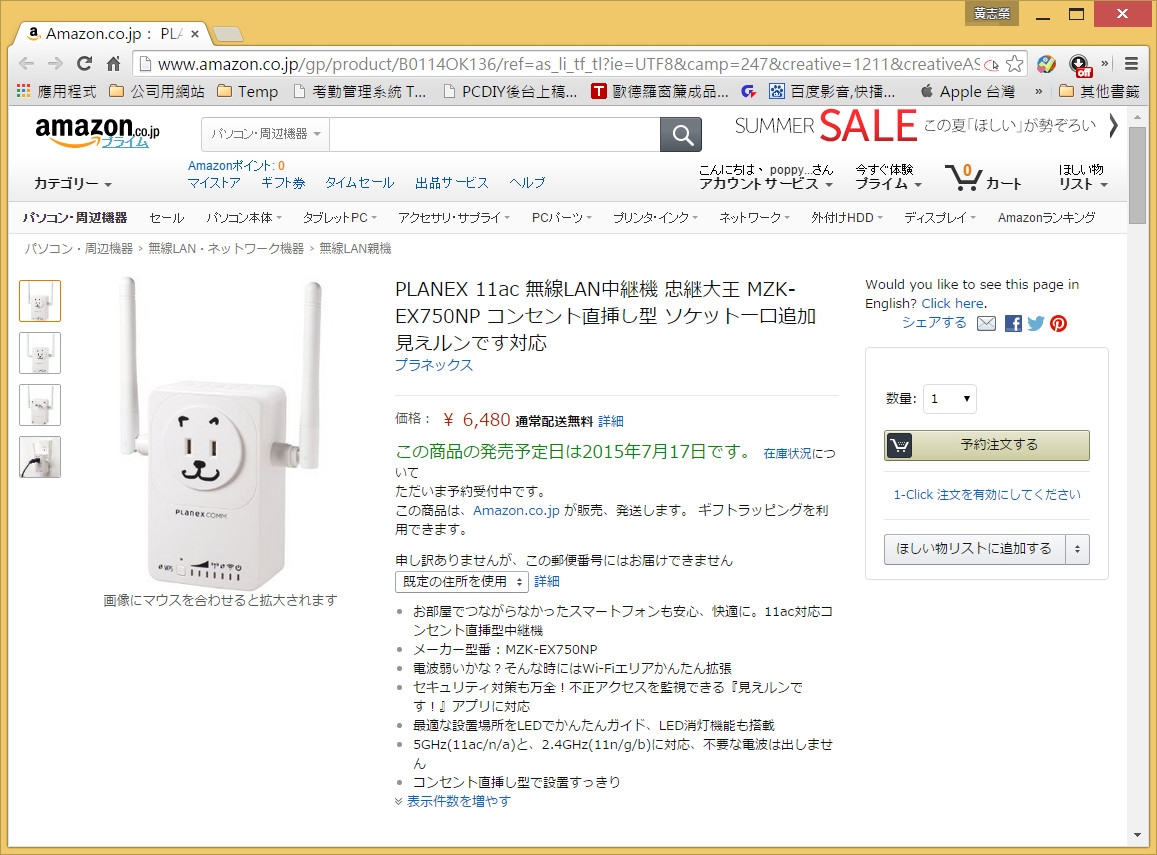Click the プラネックス brand link
The height and width of the screenshot is (855, 1157).
(434, 365)
